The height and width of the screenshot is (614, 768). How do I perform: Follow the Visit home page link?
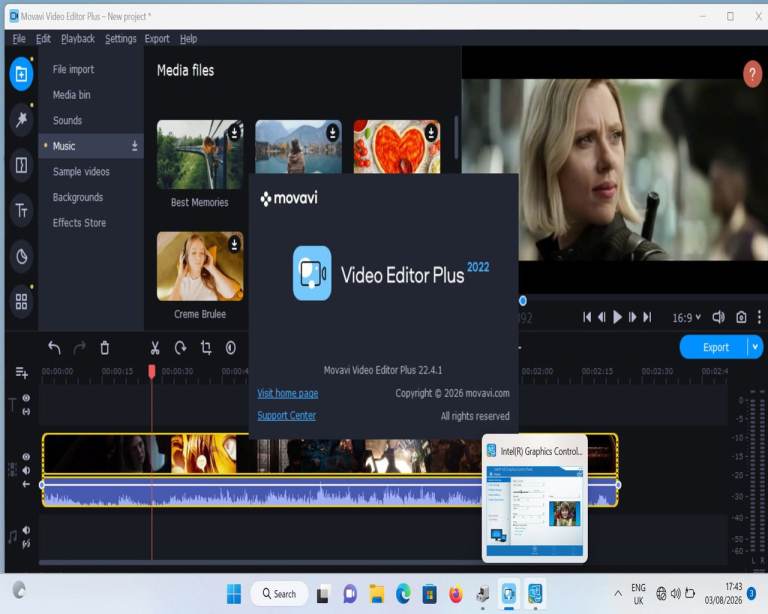click(x=288, y=393)
